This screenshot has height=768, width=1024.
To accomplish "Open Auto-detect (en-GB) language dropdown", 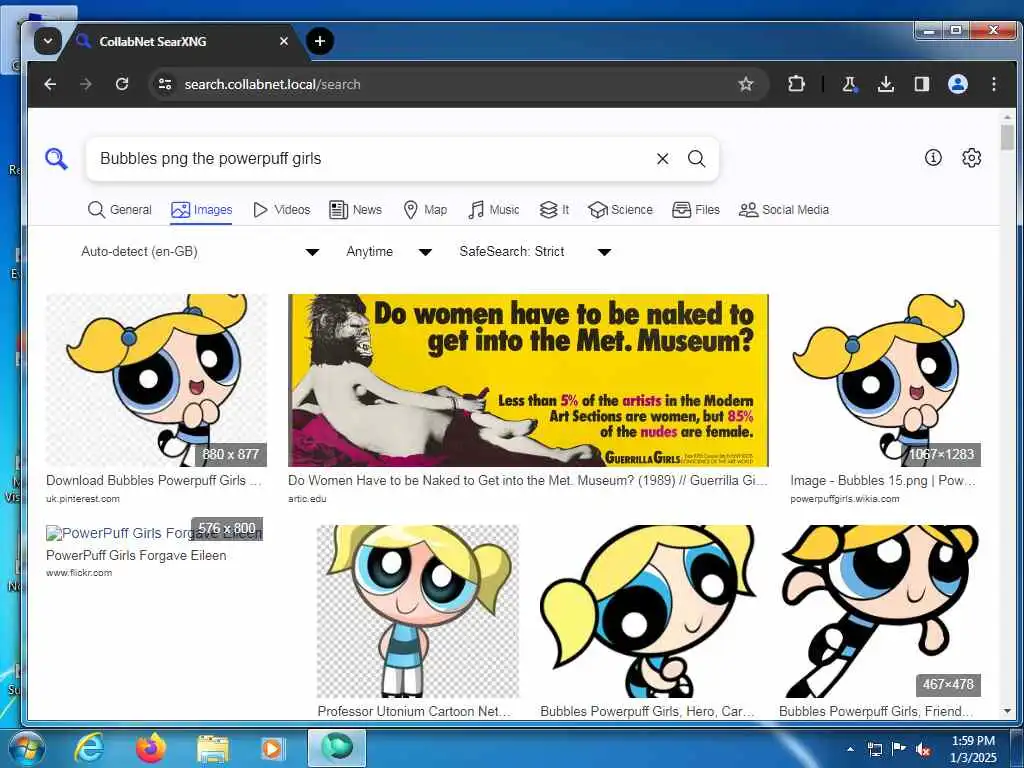I will [199, 251].
